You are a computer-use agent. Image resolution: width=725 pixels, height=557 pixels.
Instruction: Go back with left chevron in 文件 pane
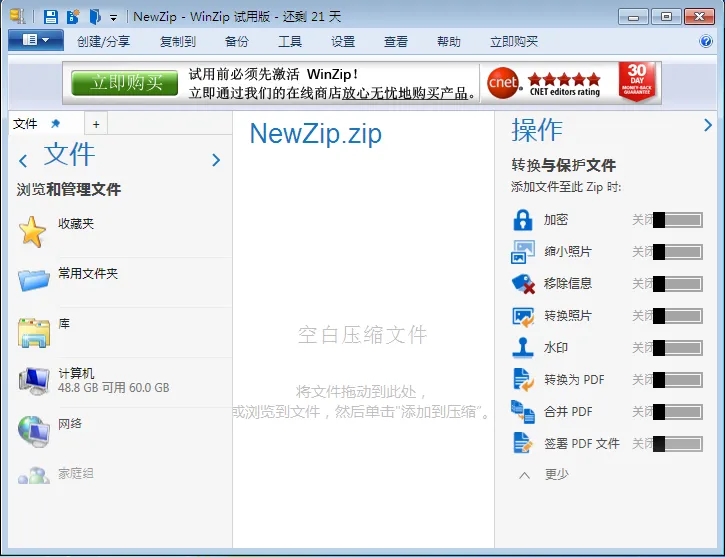pos(23,161)
